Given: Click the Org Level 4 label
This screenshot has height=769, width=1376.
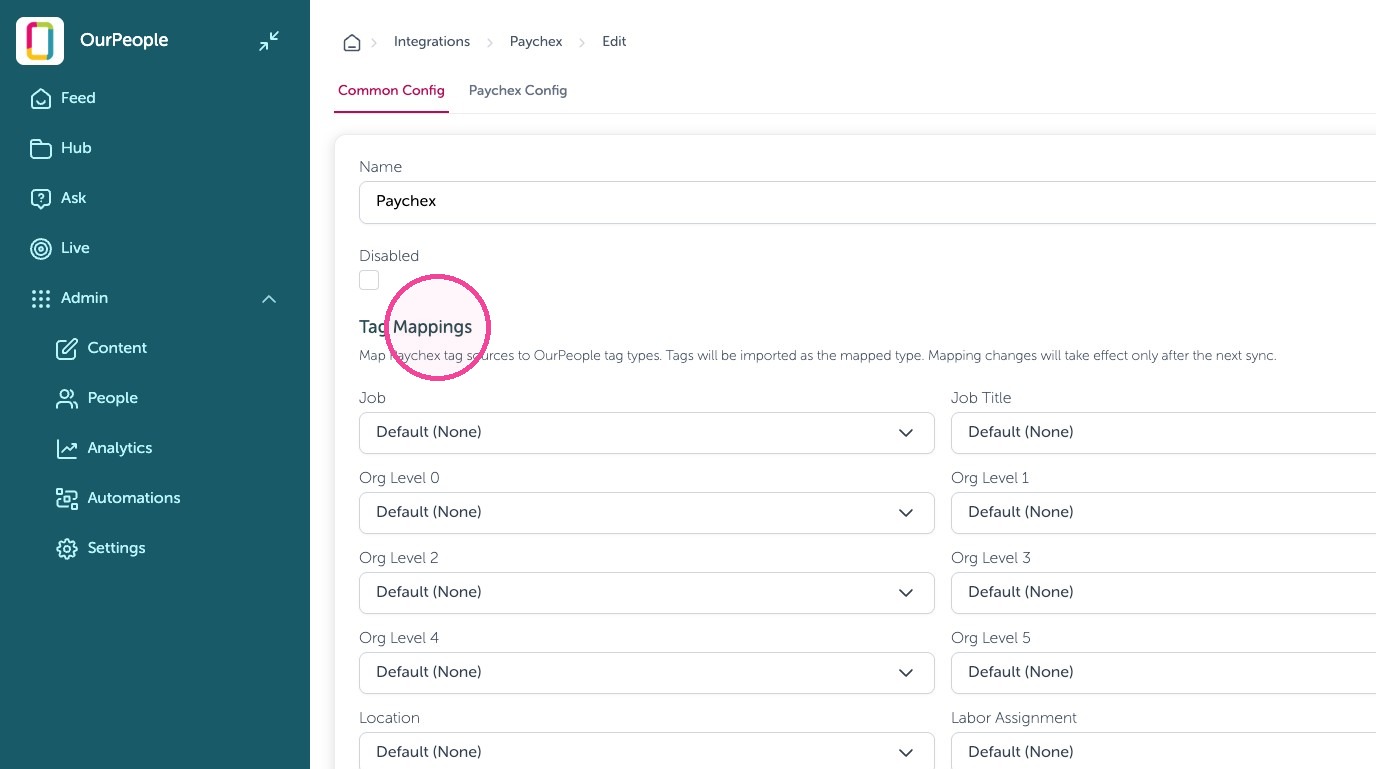Looking at the screenshot, I should click(x=399, y=638).
